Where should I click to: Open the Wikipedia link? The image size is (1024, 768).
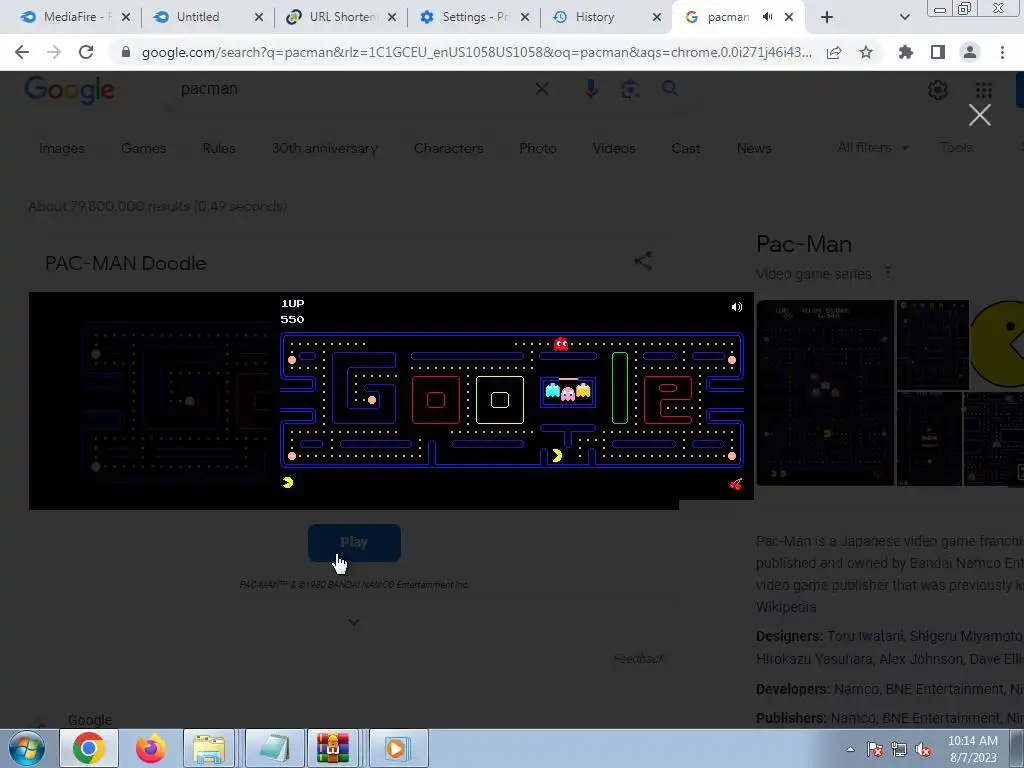(786, 607)
